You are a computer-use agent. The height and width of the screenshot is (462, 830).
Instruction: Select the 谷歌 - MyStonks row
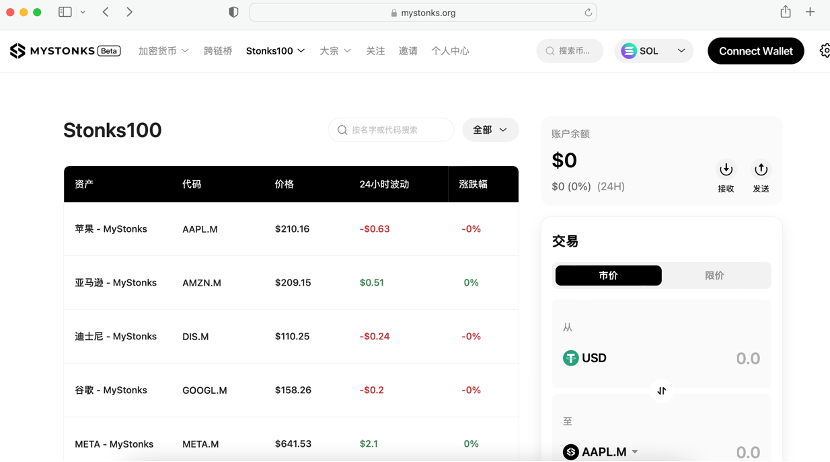coord(291,390)
